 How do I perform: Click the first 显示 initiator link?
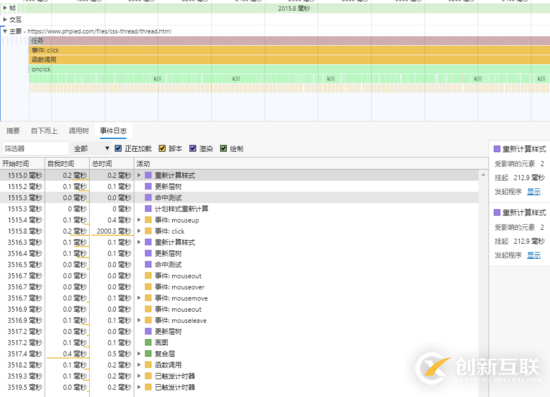pos(534,191)
